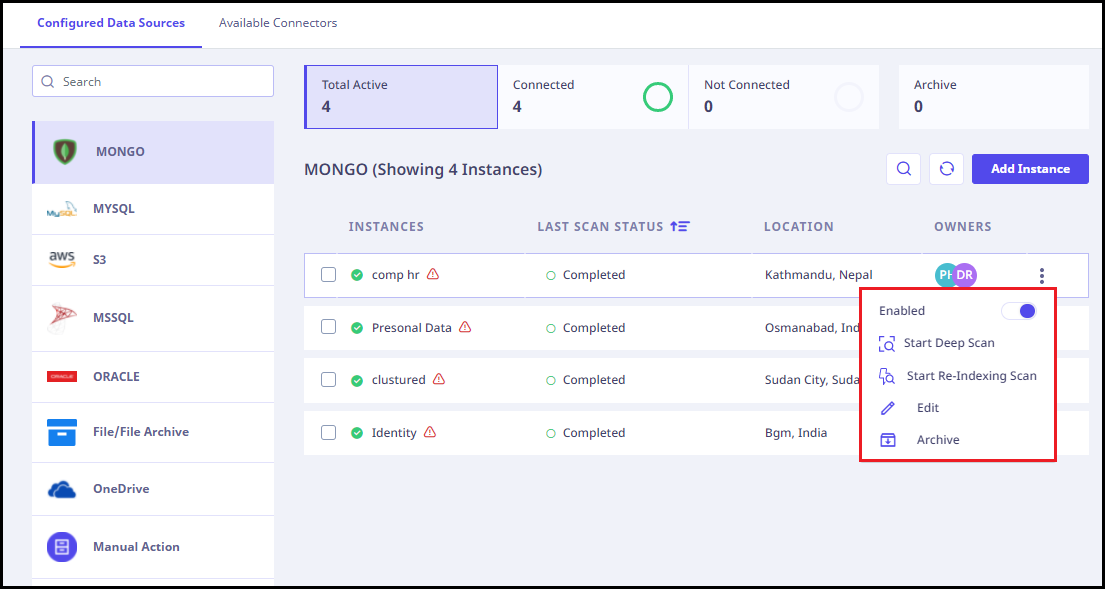Choose Start Re-Indexing Scan option

point(971,376)
